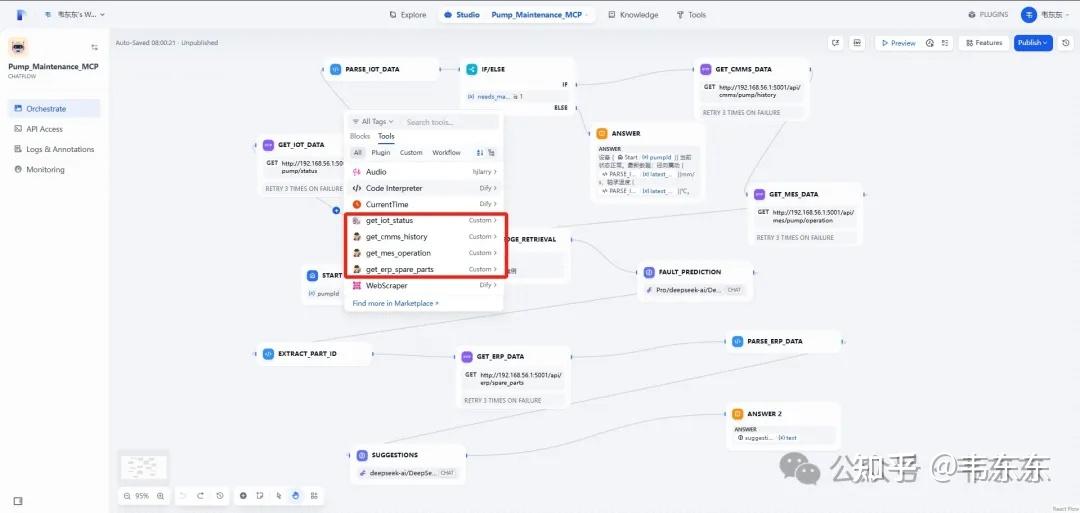The width and height of the screenshot is (1080, 513).
Task: Select the SUGGESTIONS node
Action: (x=408, y=464)
